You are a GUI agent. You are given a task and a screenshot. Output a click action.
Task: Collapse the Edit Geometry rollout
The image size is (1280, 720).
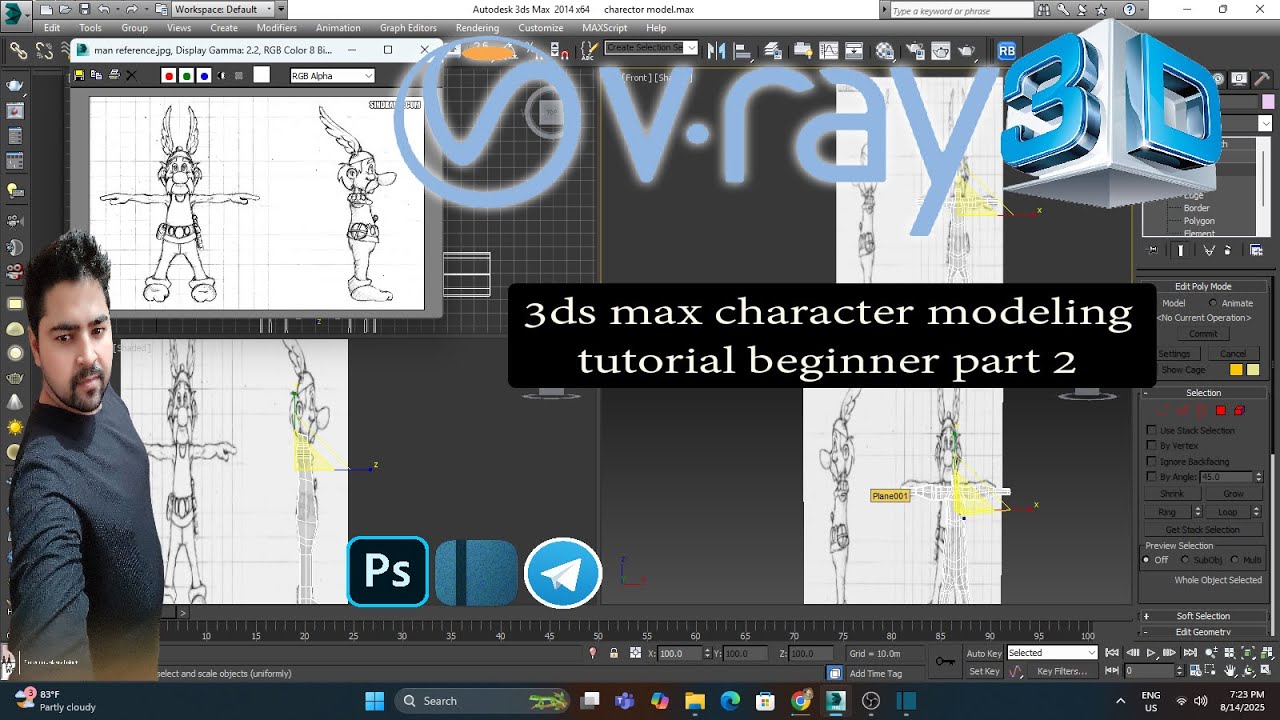click(x=1203, y=632)
